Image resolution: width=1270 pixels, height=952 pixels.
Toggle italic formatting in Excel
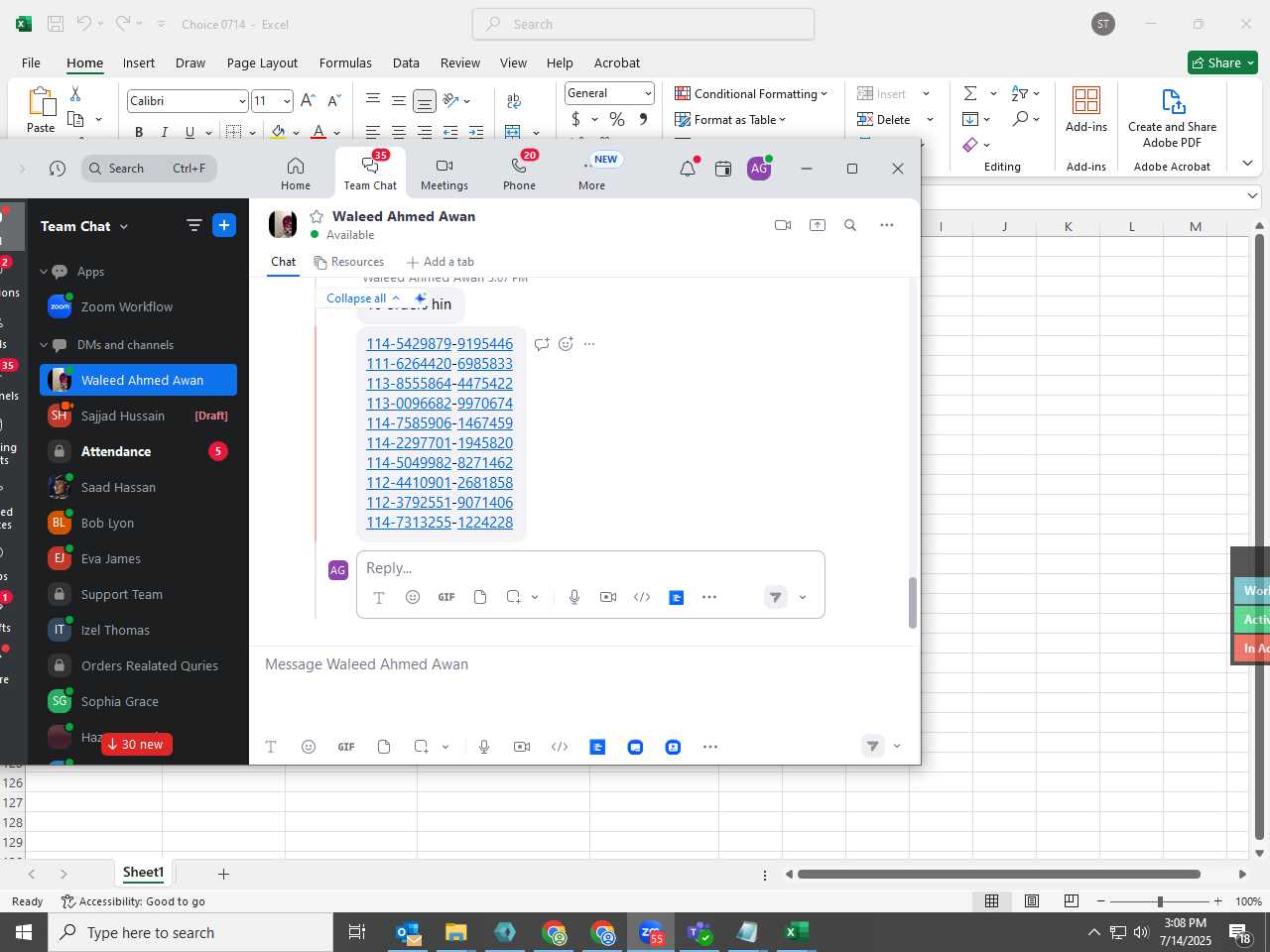(164, 132)
